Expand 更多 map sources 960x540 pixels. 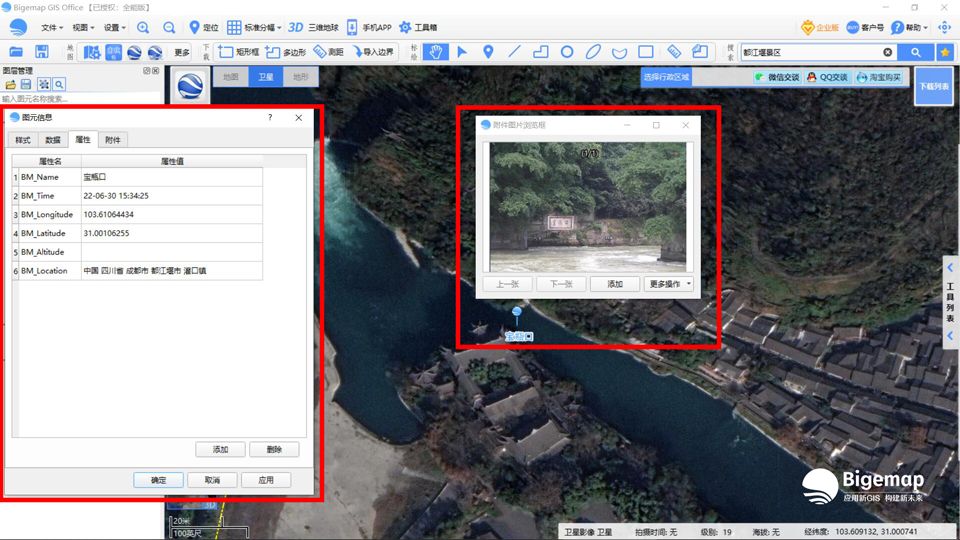182,53
